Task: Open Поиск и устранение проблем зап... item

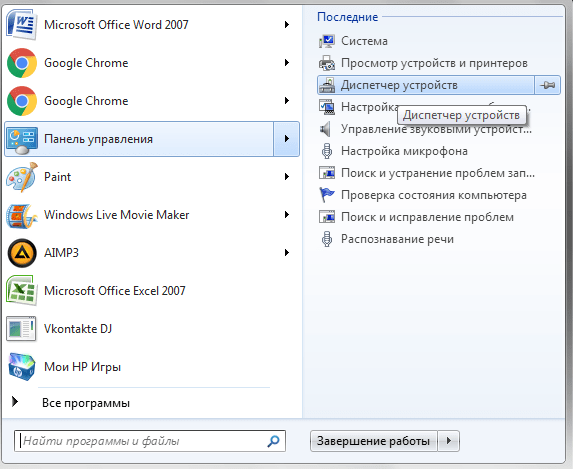Action: pyautogui.click(x=438, y=173)
